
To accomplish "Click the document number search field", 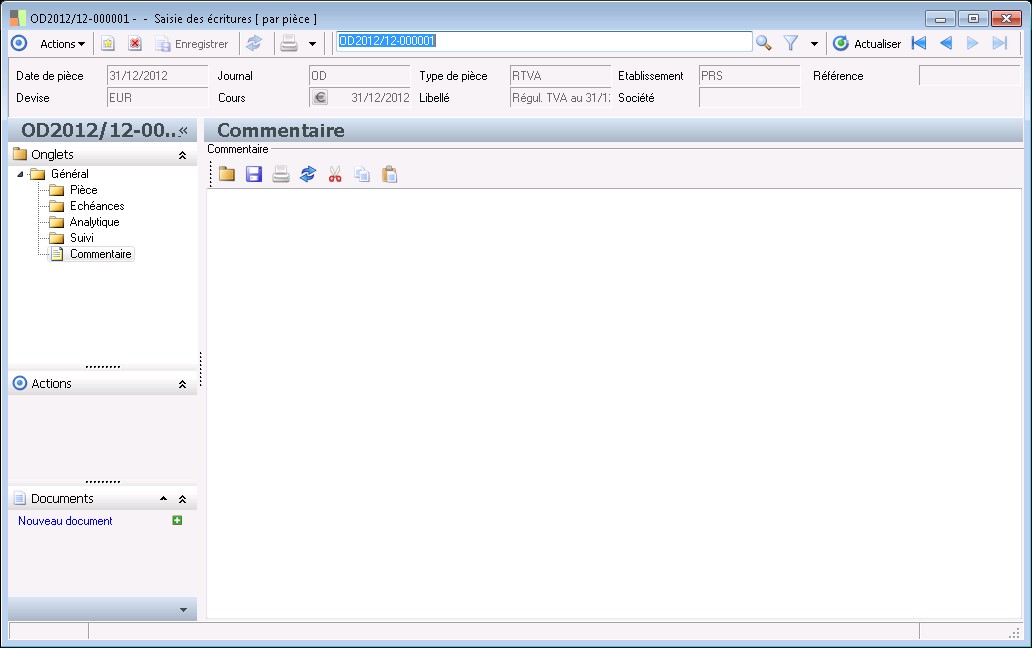I will (x=544, y=41).
